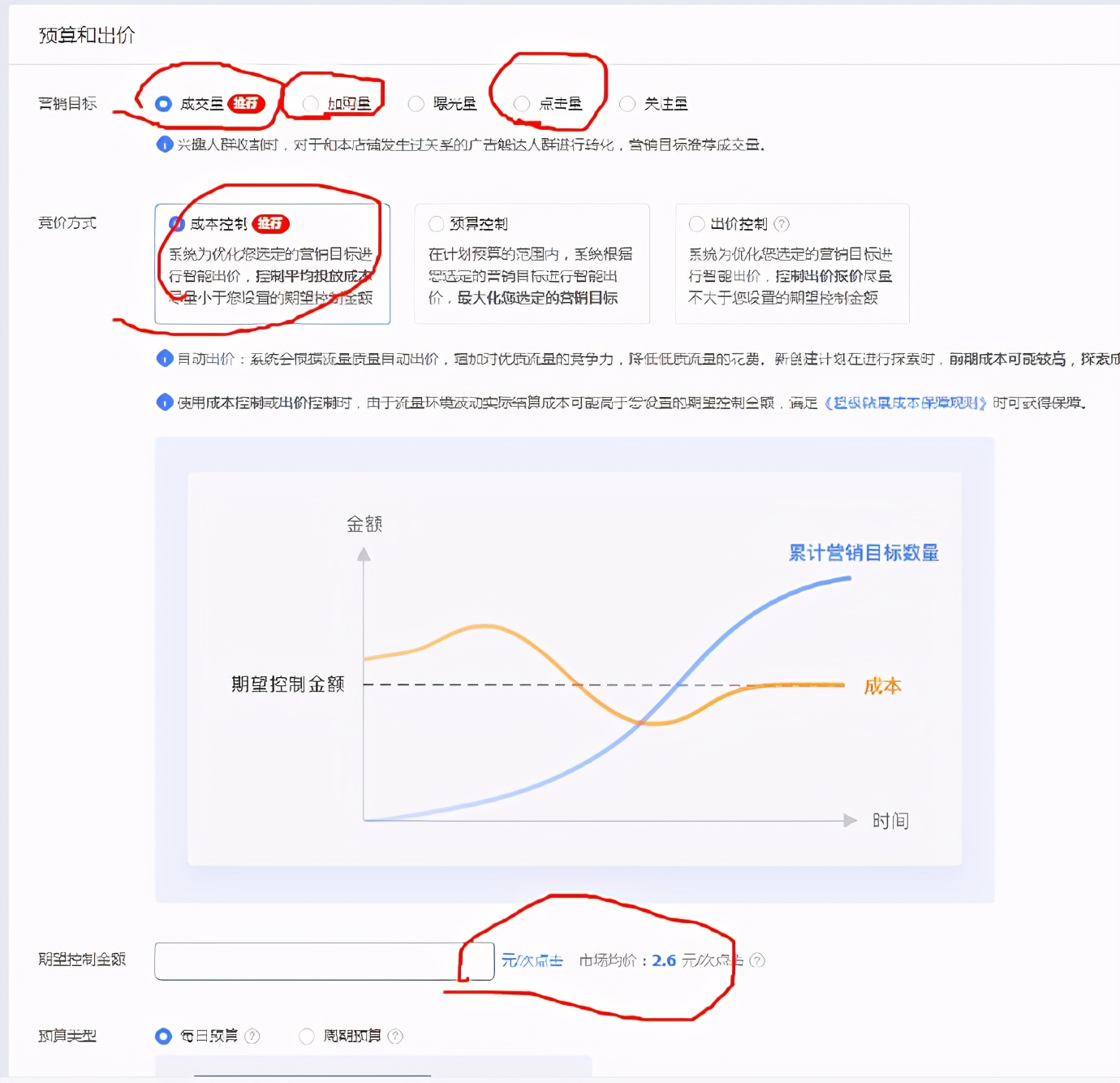Click the 市场均价：2.6 元/次点击 text
The image size is (1120, 1083).
pos(660,960)
